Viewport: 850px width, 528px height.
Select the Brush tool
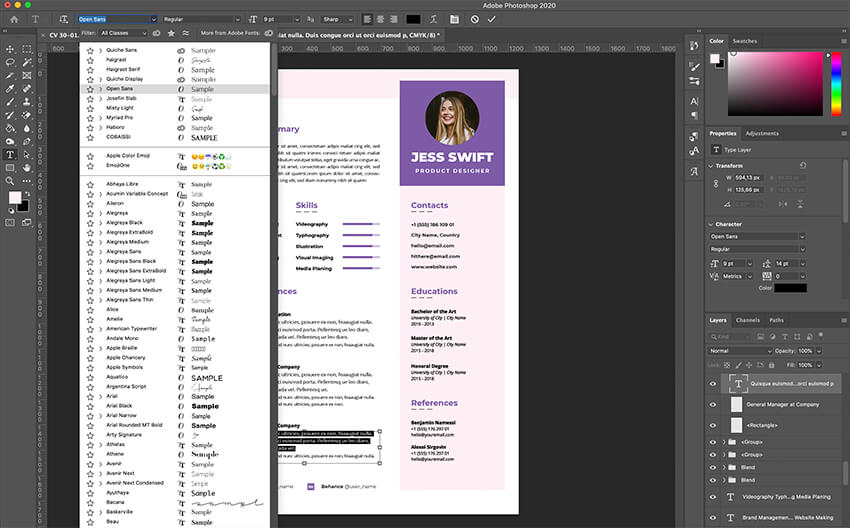tap(10, 102)
